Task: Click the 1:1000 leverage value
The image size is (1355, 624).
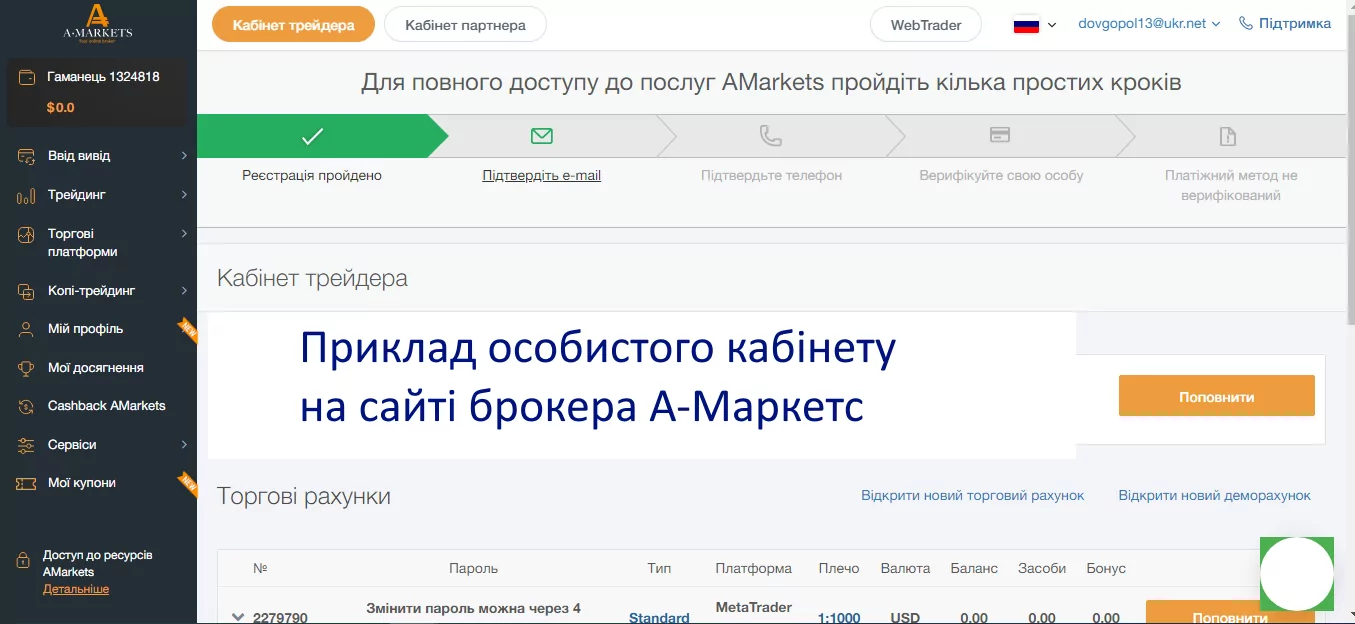Action: [839, 618]
